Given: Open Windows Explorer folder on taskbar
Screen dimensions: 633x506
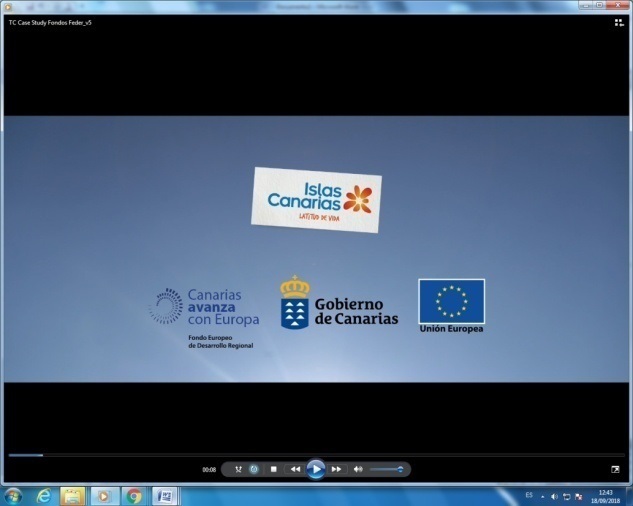Looking at the screenshot, I should point(73,496).
